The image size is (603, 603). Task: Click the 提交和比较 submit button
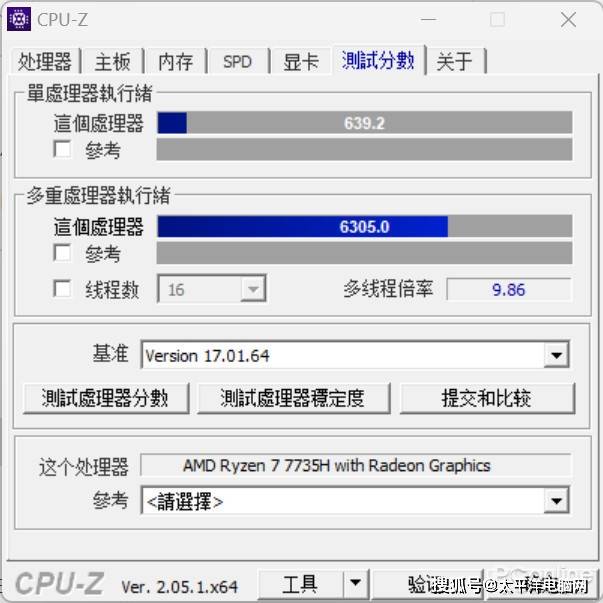[488, 398]
